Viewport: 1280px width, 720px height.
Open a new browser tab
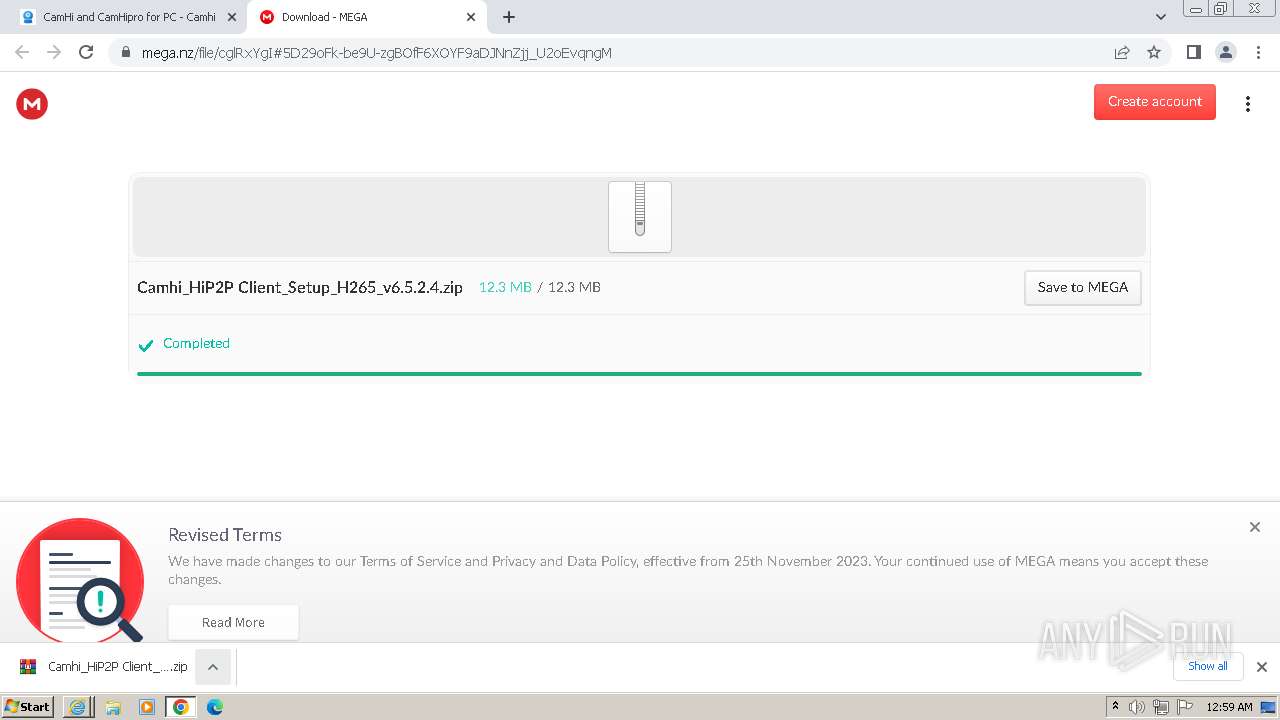pyautogui.click(x=509, y=17)
